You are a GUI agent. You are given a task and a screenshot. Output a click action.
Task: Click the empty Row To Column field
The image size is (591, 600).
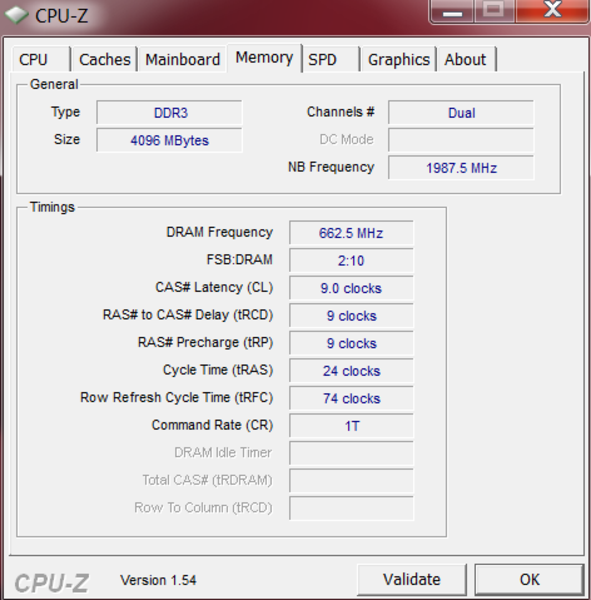[351, 508]
